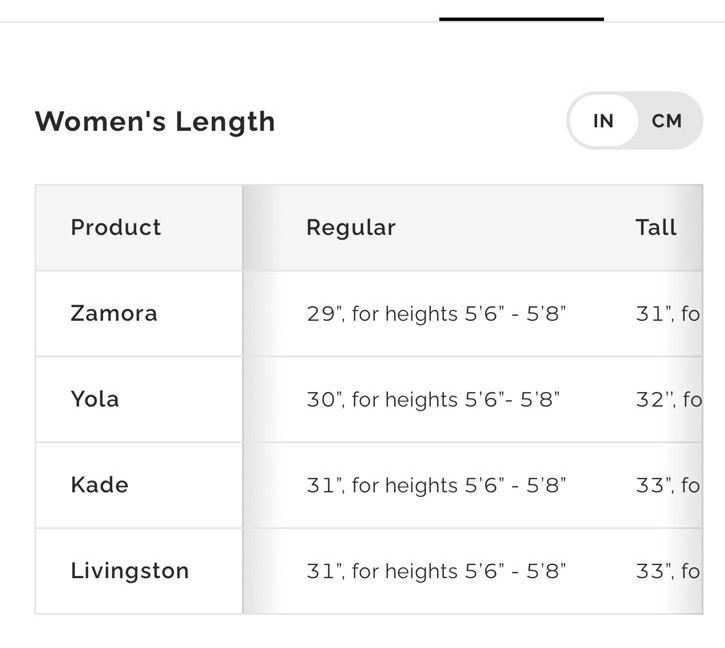Viewport: 725px width, 648px height.
Task: Select the Zamora product row label
Action: 114,313
